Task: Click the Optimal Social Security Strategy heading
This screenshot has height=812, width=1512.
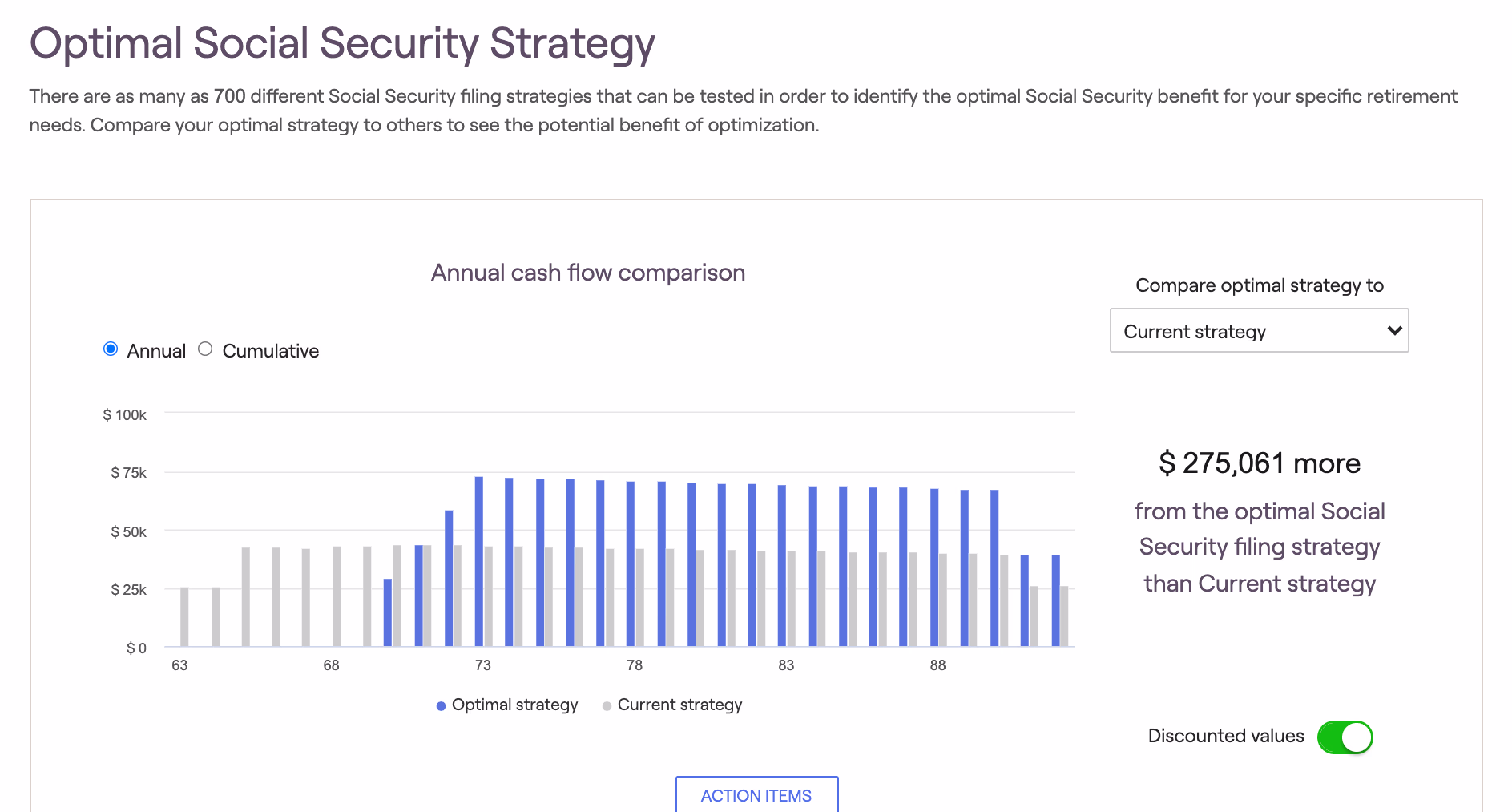Action: (342, 43)
